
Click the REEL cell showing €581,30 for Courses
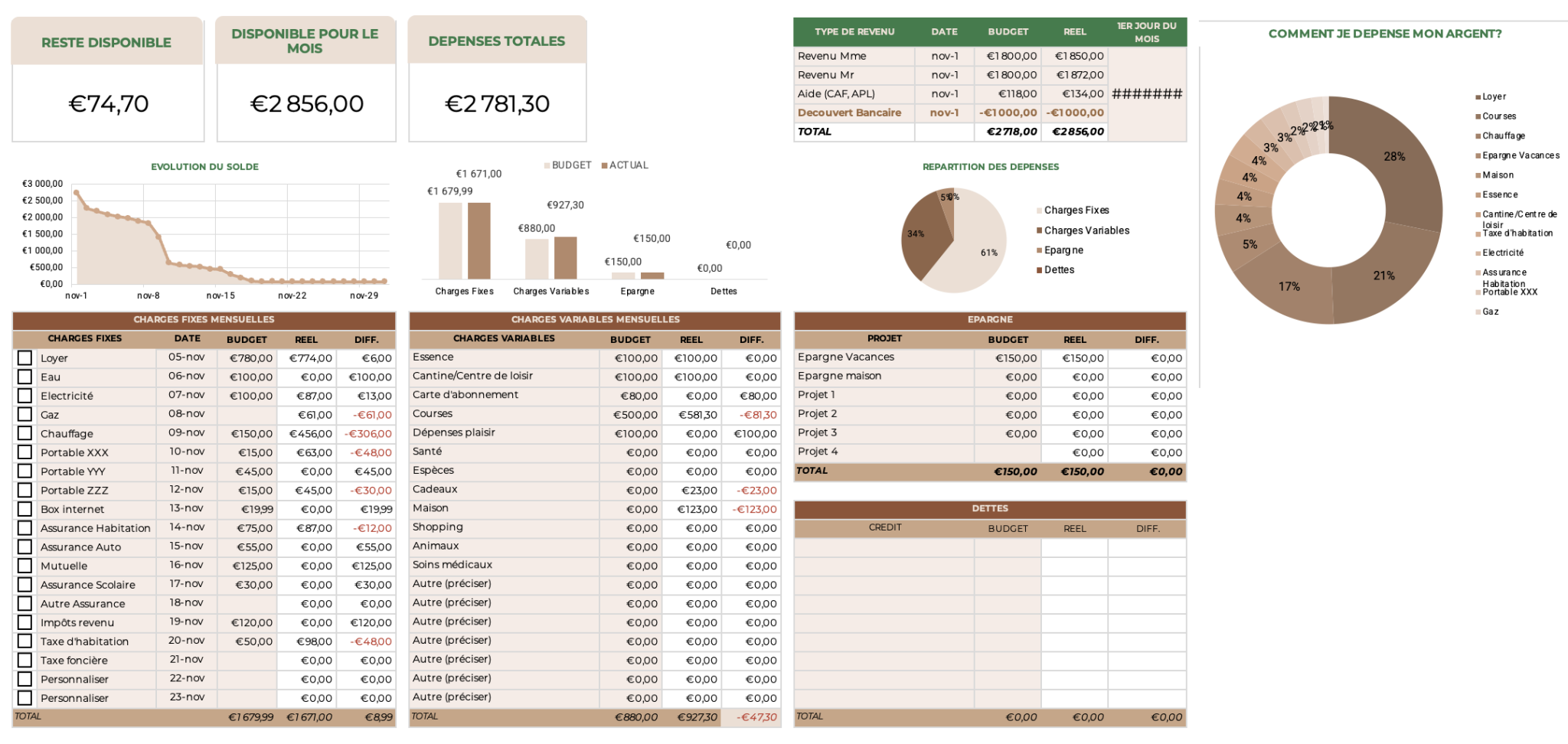point(695,413)
